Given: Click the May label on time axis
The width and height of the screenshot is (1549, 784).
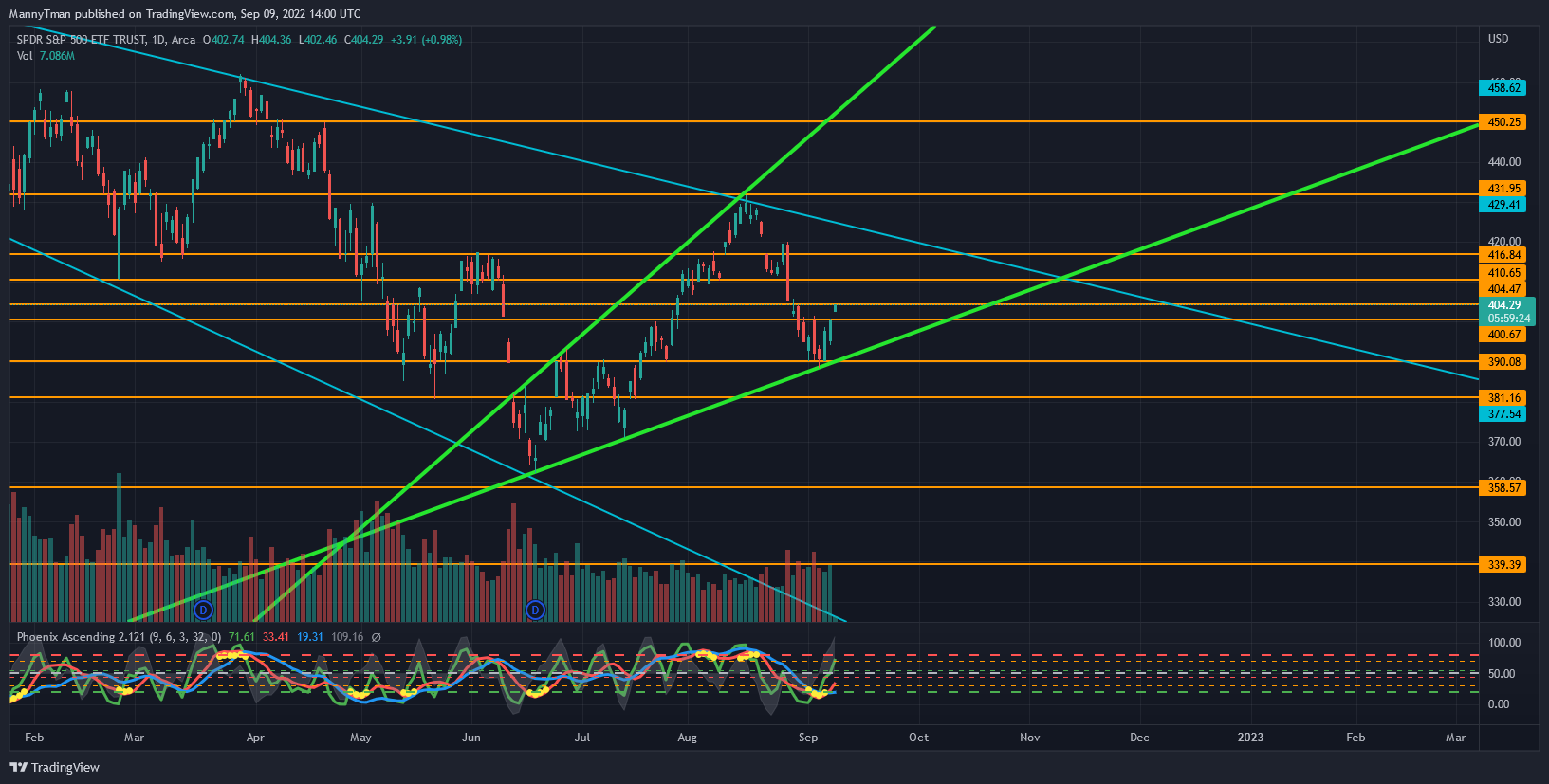Looking at the screenshot, I should pyautogui.click(x=360, y=738).
